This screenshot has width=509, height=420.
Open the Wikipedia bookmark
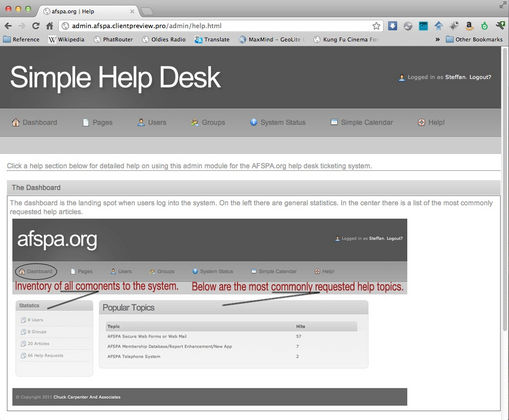click(66, 39)
